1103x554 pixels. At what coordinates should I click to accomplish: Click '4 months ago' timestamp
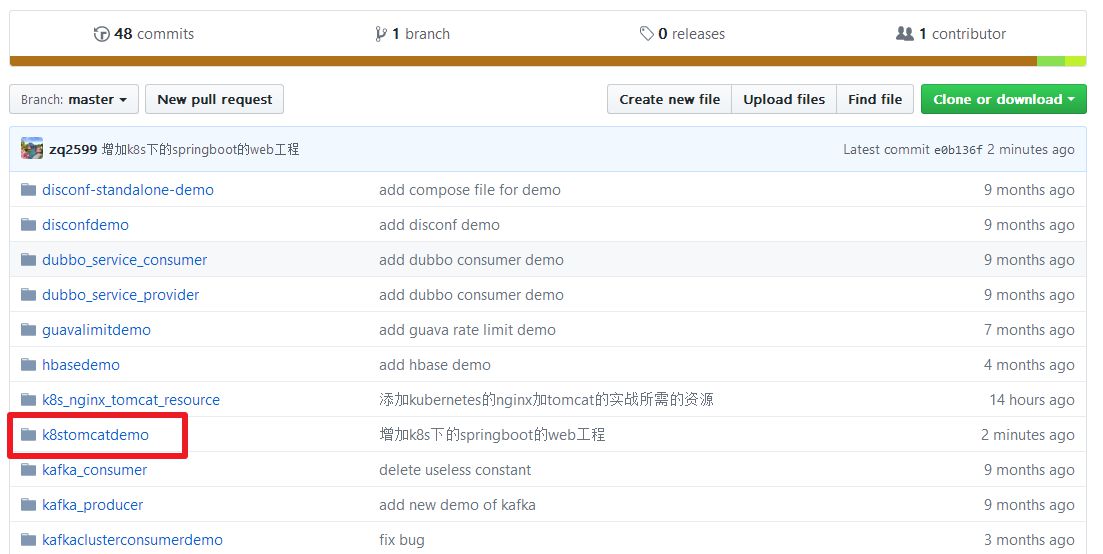(x=1029, y=365)
